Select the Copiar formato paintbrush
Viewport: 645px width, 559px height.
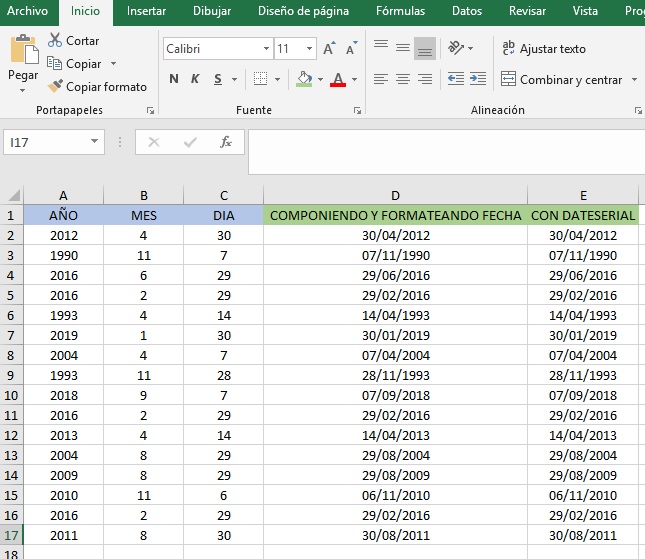click(x=98, y=87)
